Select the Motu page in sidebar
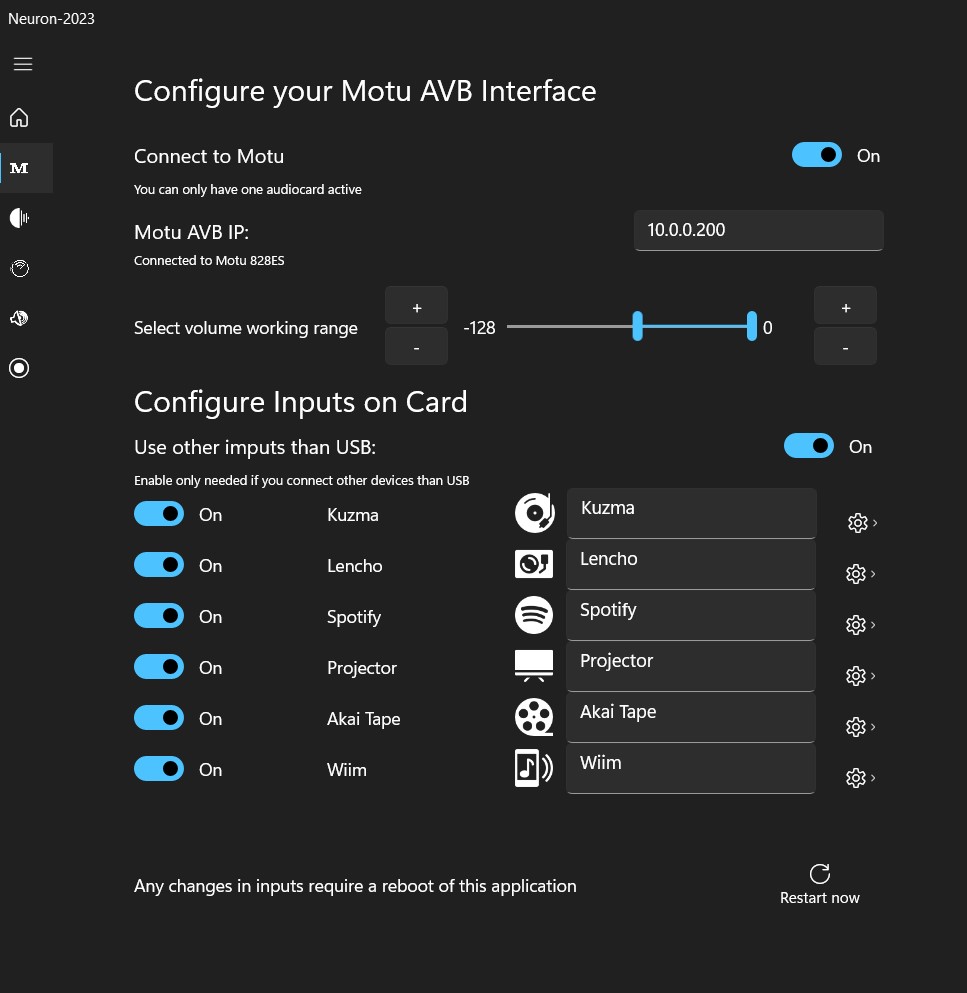 tap(19, 168)
